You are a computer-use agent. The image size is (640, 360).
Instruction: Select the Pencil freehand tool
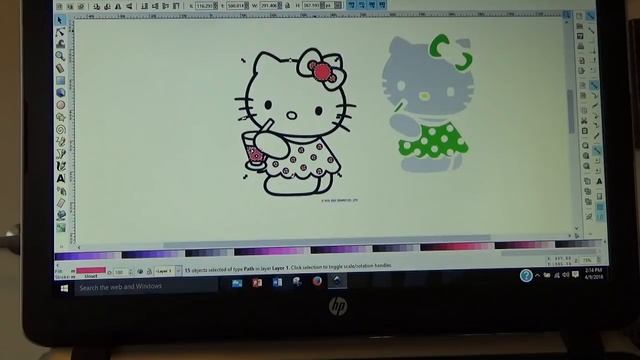(61, 142)
